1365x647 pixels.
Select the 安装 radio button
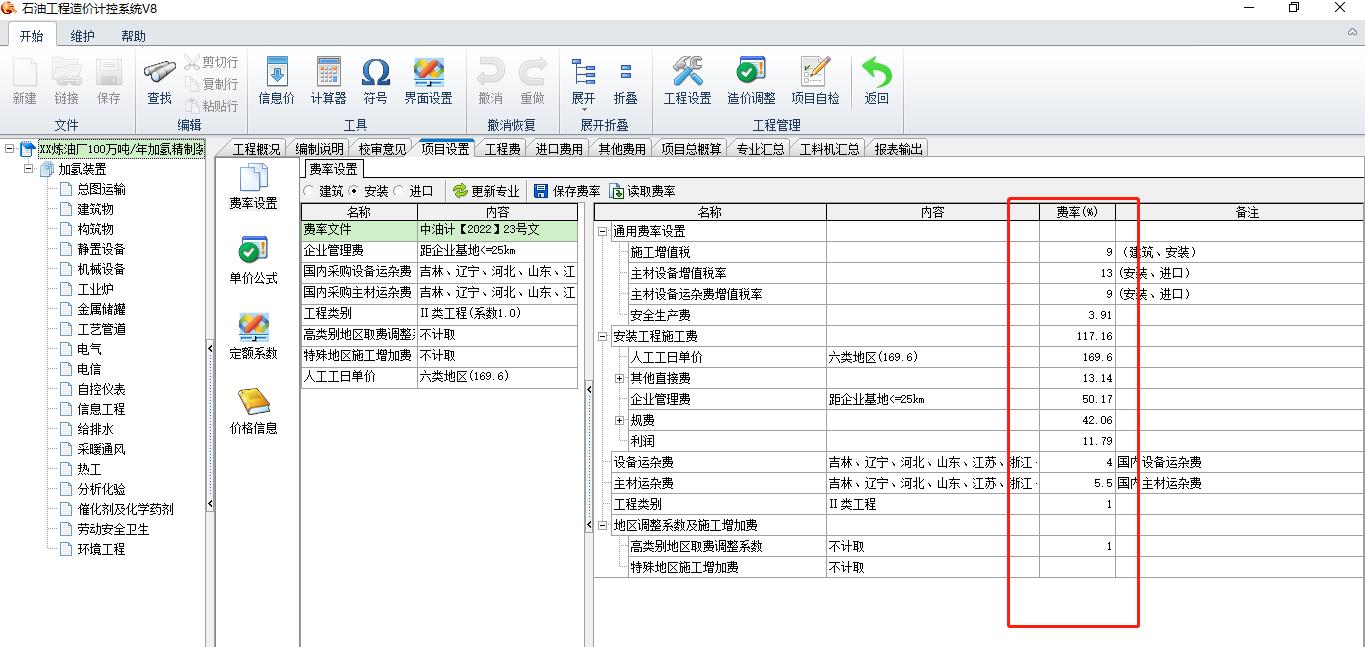(354, 191)
